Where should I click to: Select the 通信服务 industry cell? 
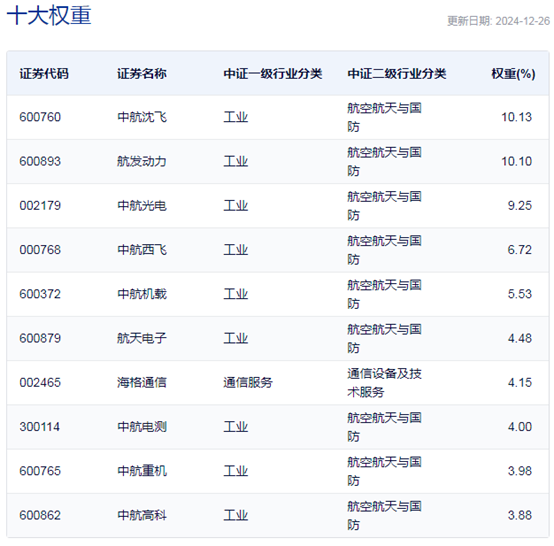coord(248,382)
